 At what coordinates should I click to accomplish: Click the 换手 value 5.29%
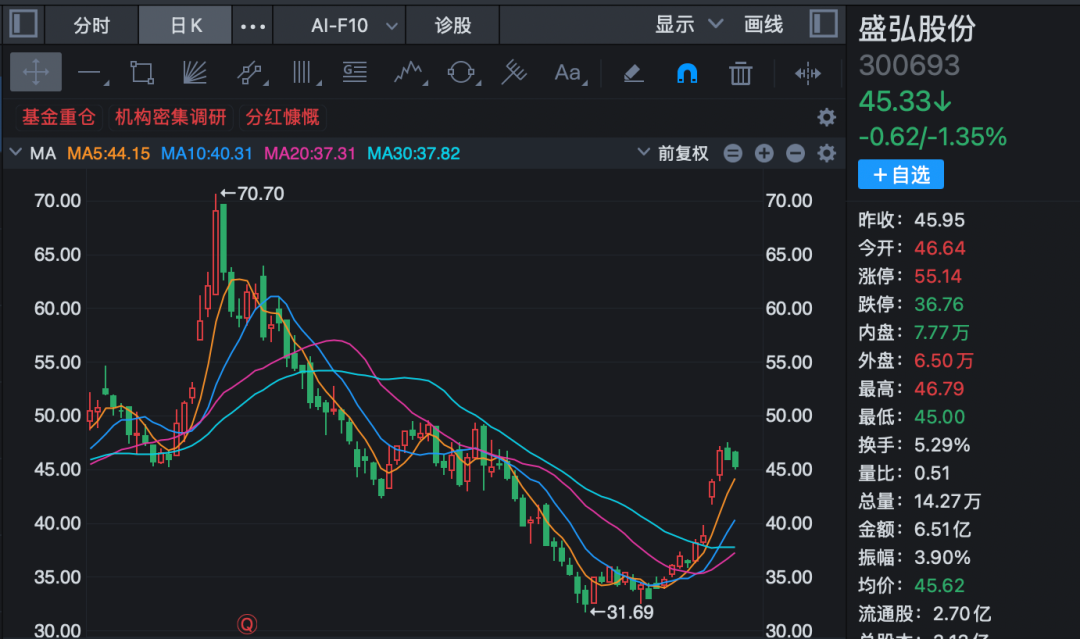(942, 446)
